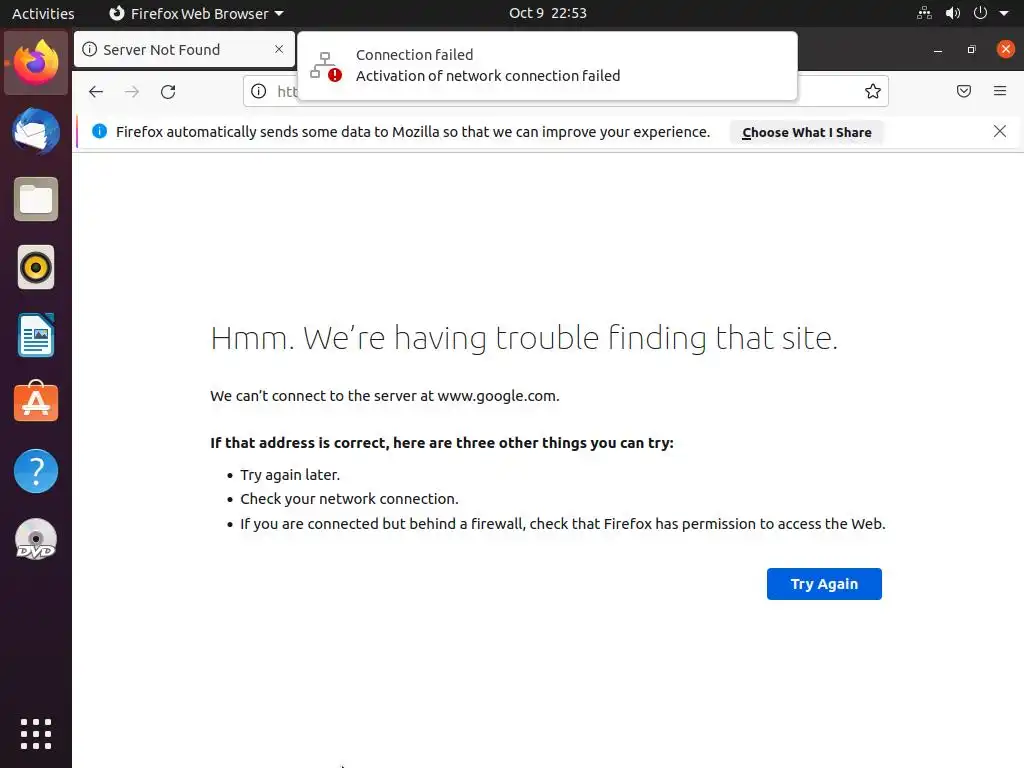Screen dimensions: 1024x768
Task: Click the power icon in top bar
Action: (x=980, y=13)
